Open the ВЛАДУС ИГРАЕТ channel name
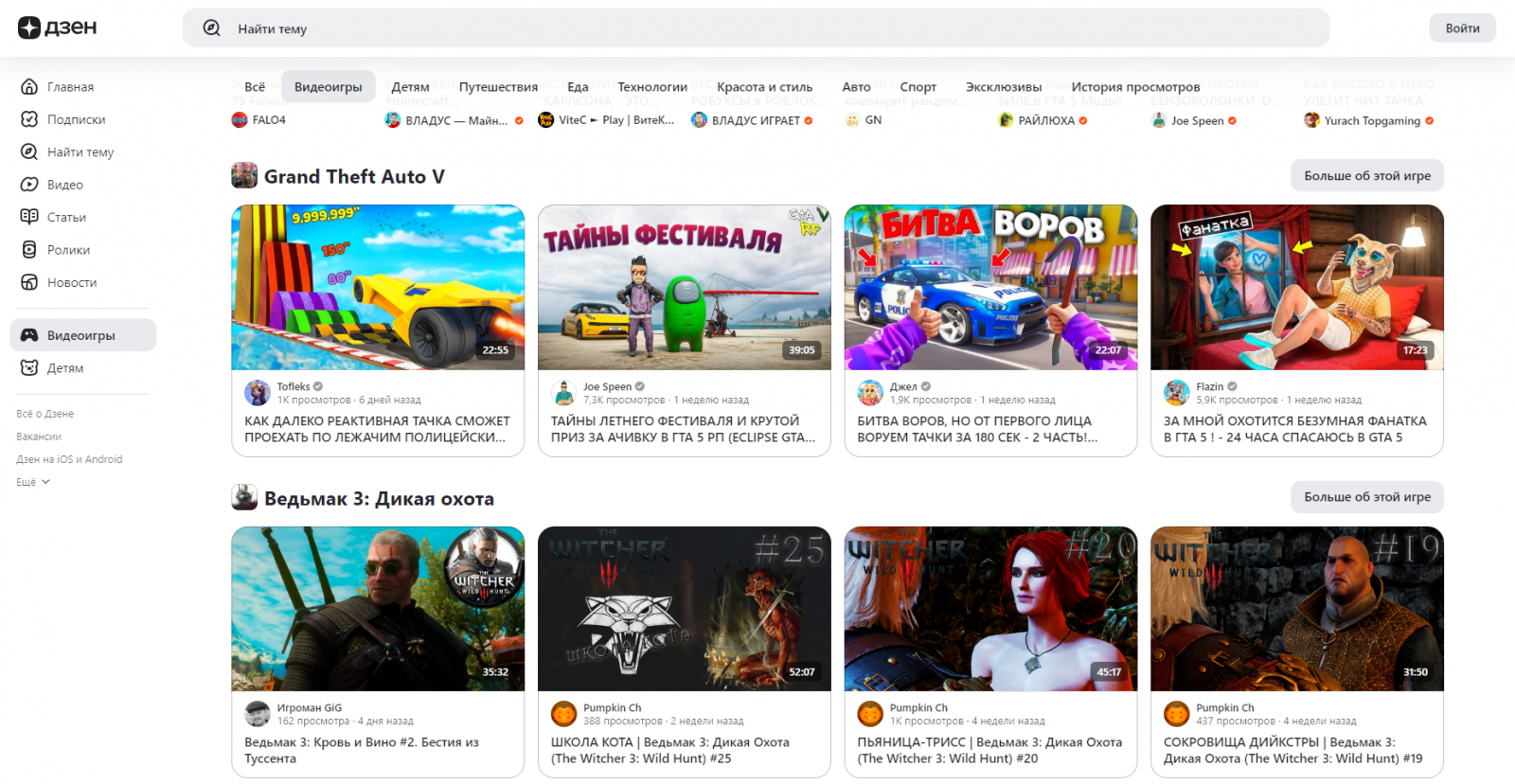 (x=756, y=120)
